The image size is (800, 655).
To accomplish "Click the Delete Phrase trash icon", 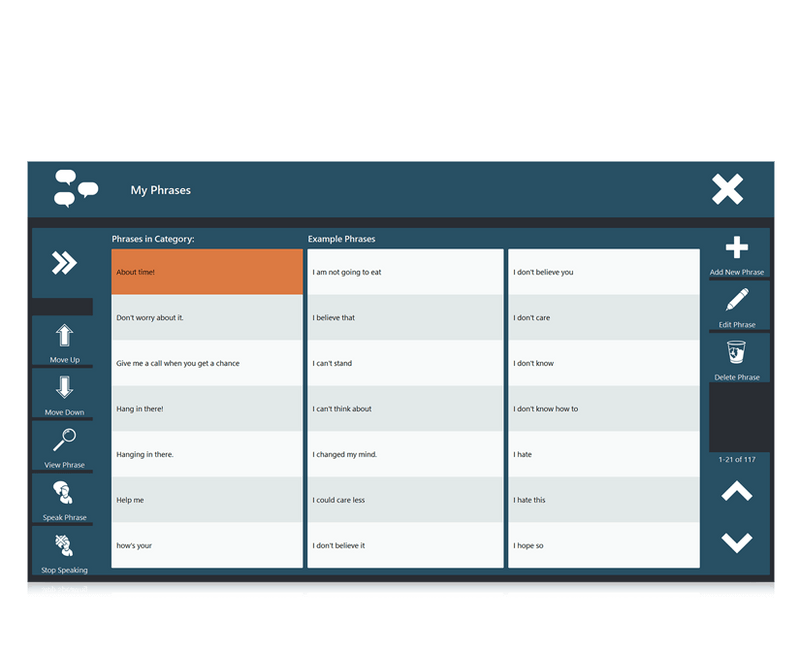I will tap(737, 353).
